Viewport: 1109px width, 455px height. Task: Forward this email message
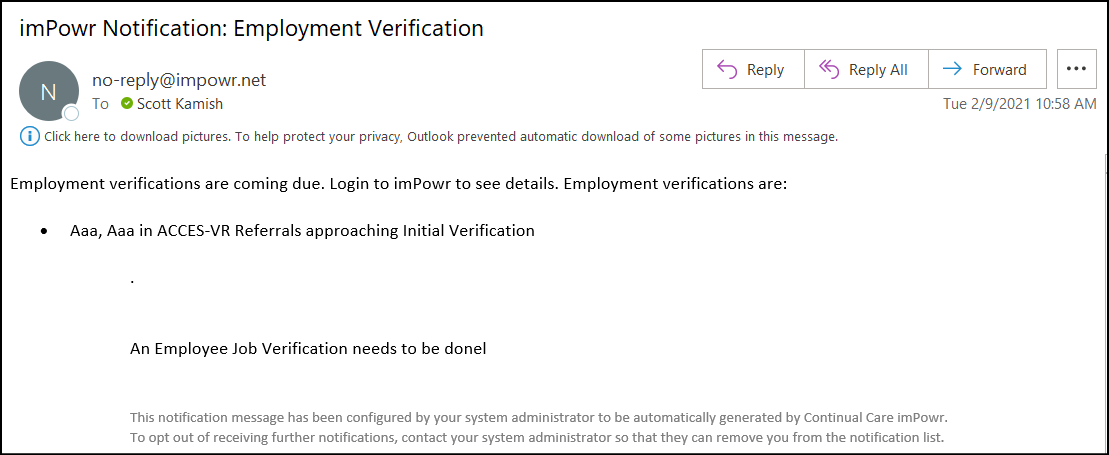(x=987, y=69)
